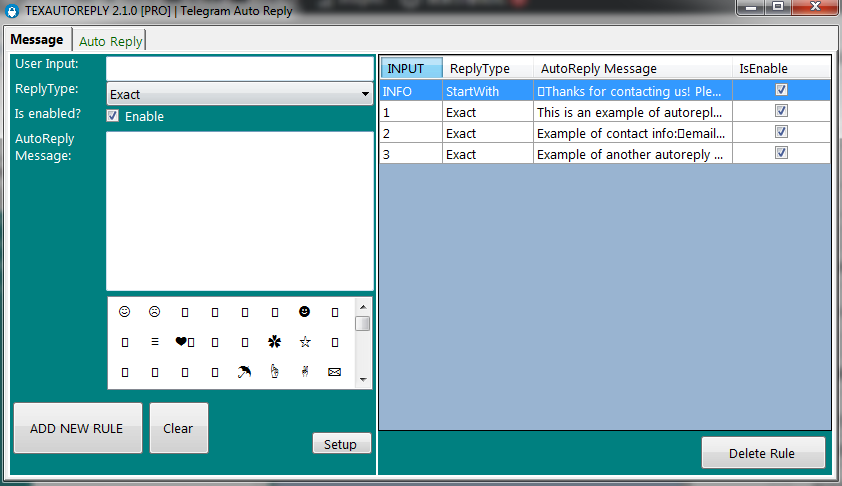Insert the pointing-up hand emoji

(274, 372)
